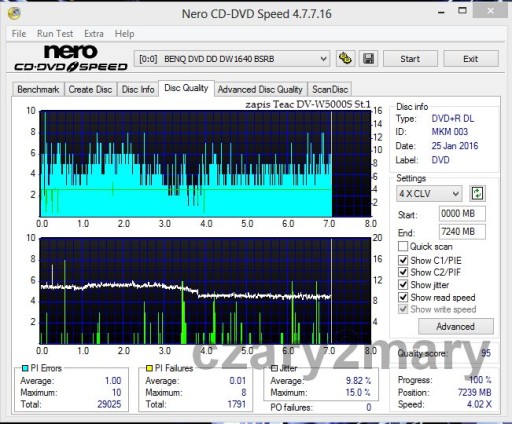Image resolution: width=512 pixels, height=424 pixels.
Task: Click the Jitter maximum 15.0 %
Action: tap(358, 392)
